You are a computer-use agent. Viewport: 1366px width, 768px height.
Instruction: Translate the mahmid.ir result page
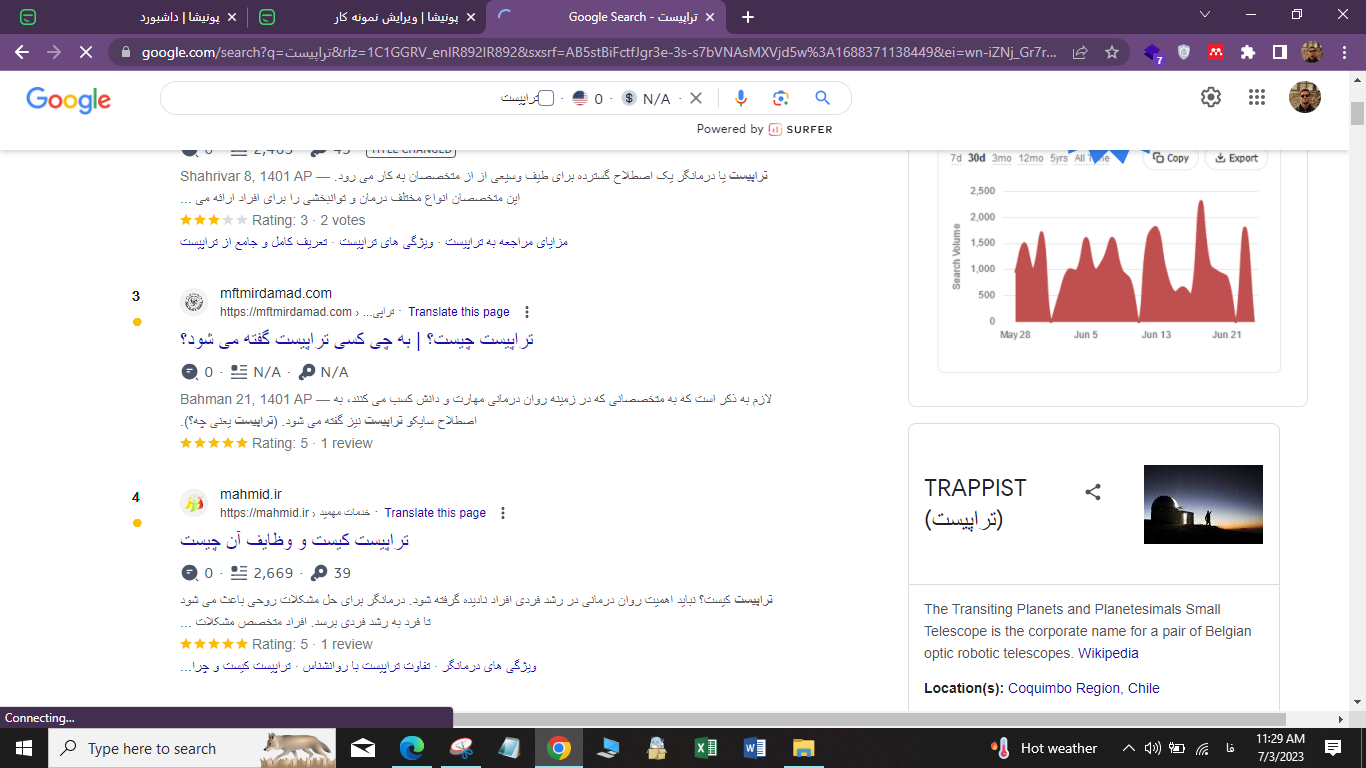tap(435, 513)
